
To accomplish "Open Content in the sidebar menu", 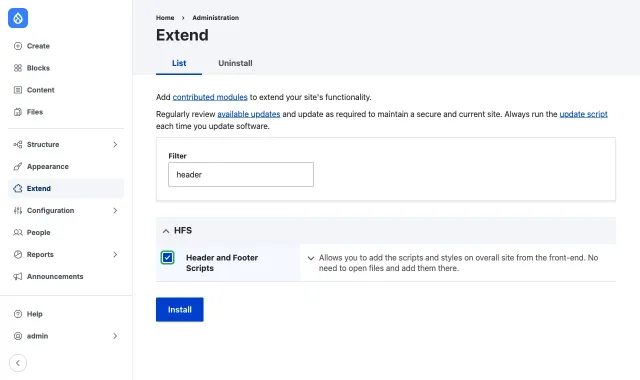I will (x=40, y=90).
